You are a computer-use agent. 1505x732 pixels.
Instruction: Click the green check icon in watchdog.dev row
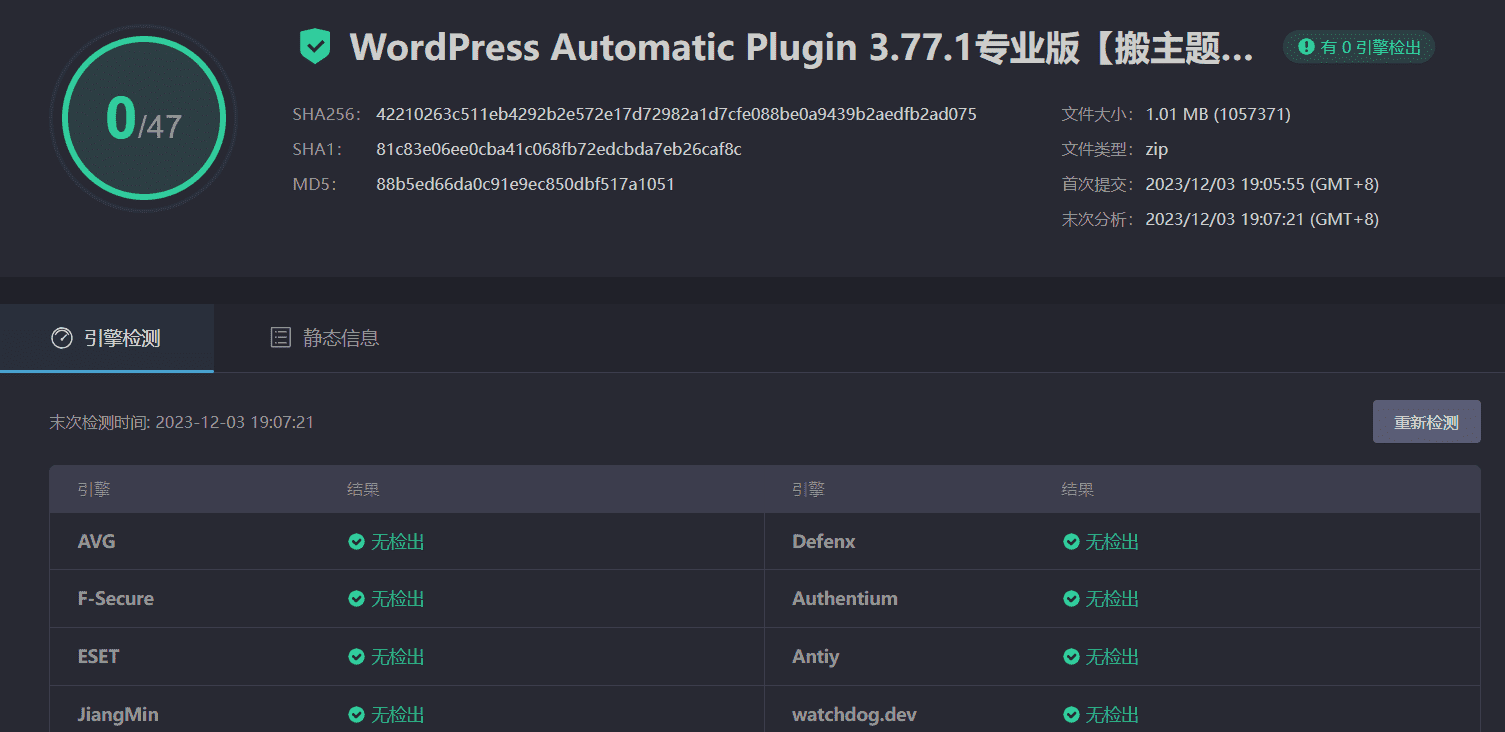(x=1071, y=715)
